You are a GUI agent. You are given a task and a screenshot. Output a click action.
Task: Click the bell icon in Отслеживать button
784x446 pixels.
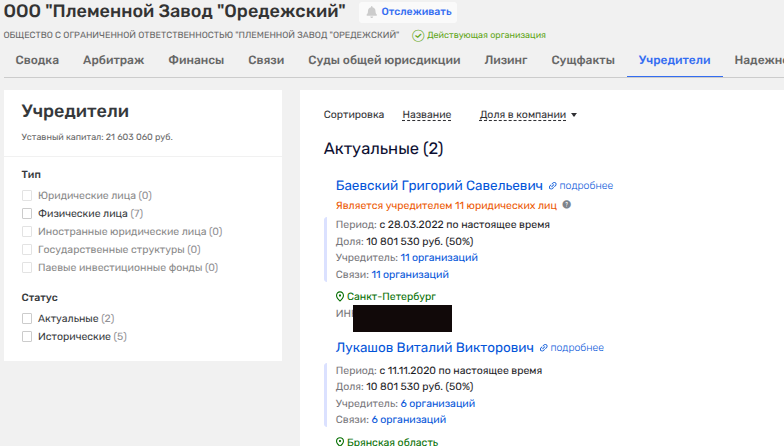(x=373, y=13)
